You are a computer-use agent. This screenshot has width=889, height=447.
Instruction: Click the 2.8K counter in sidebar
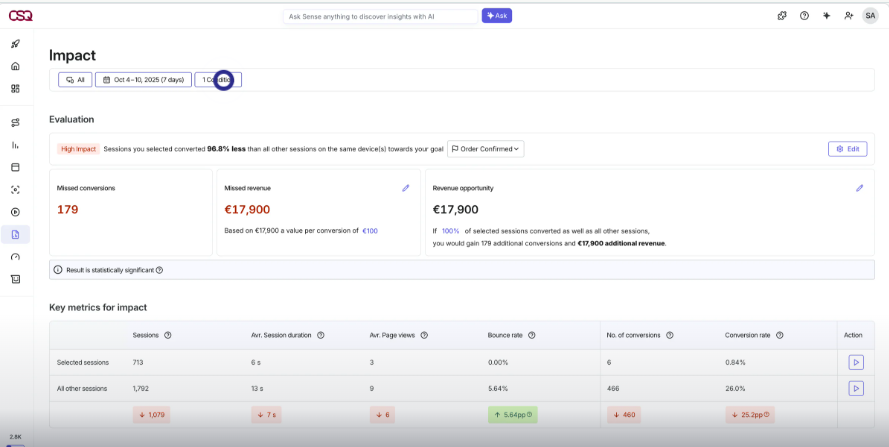[x=15, y=437]
